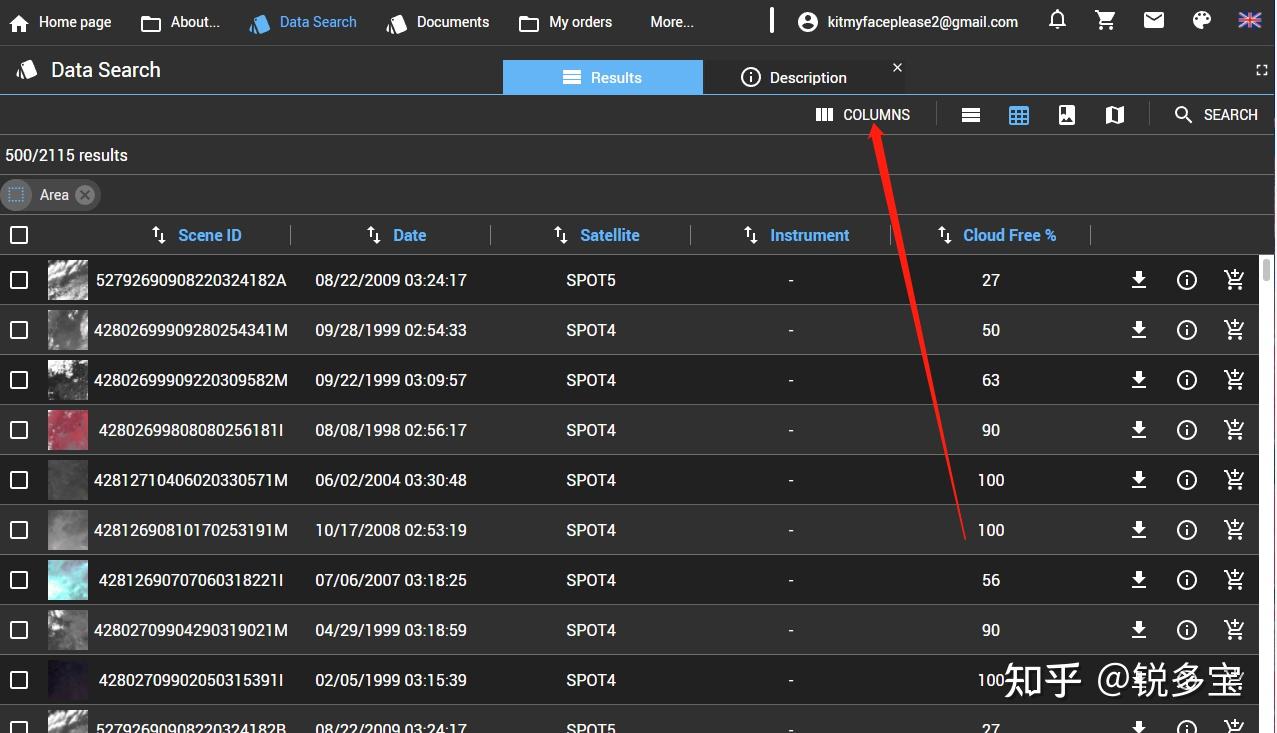Select checkbox for scene 42812710406020330571M

[19, 480]
